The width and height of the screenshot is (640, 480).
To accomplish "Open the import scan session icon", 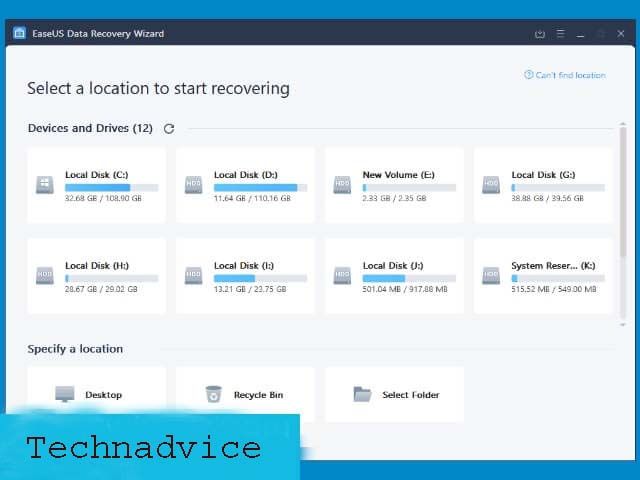I will click(x=540, y=34).
